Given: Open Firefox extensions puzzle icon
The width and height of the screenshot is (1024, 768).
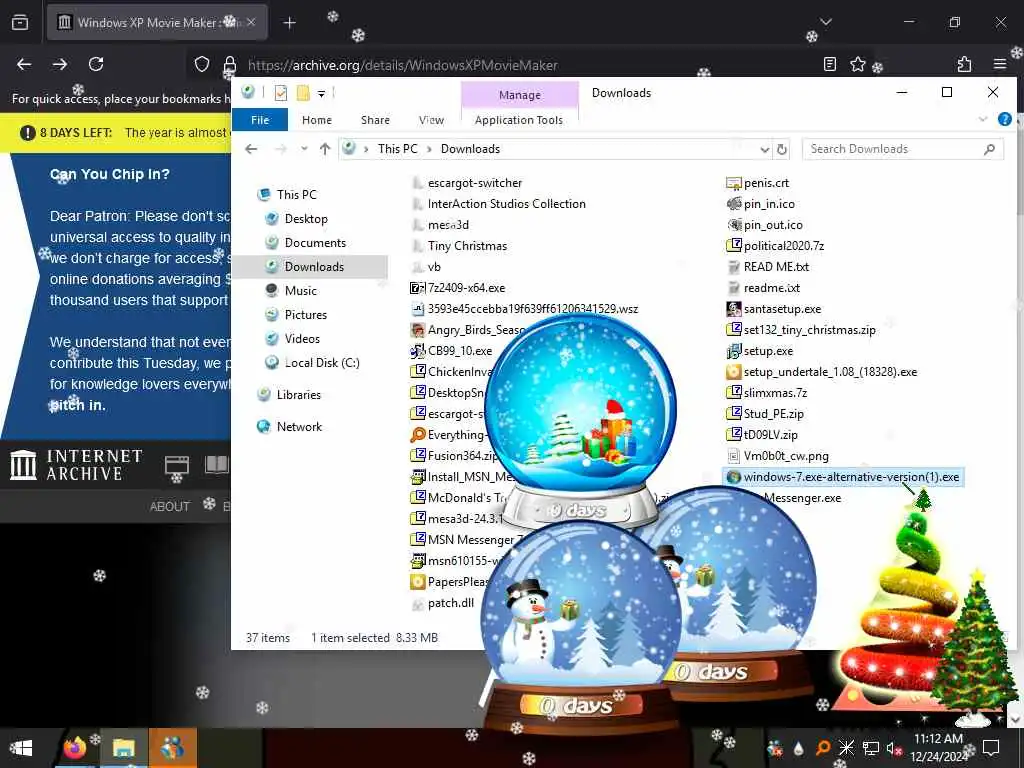Looking at the screenshot, I should click(964, 64).
